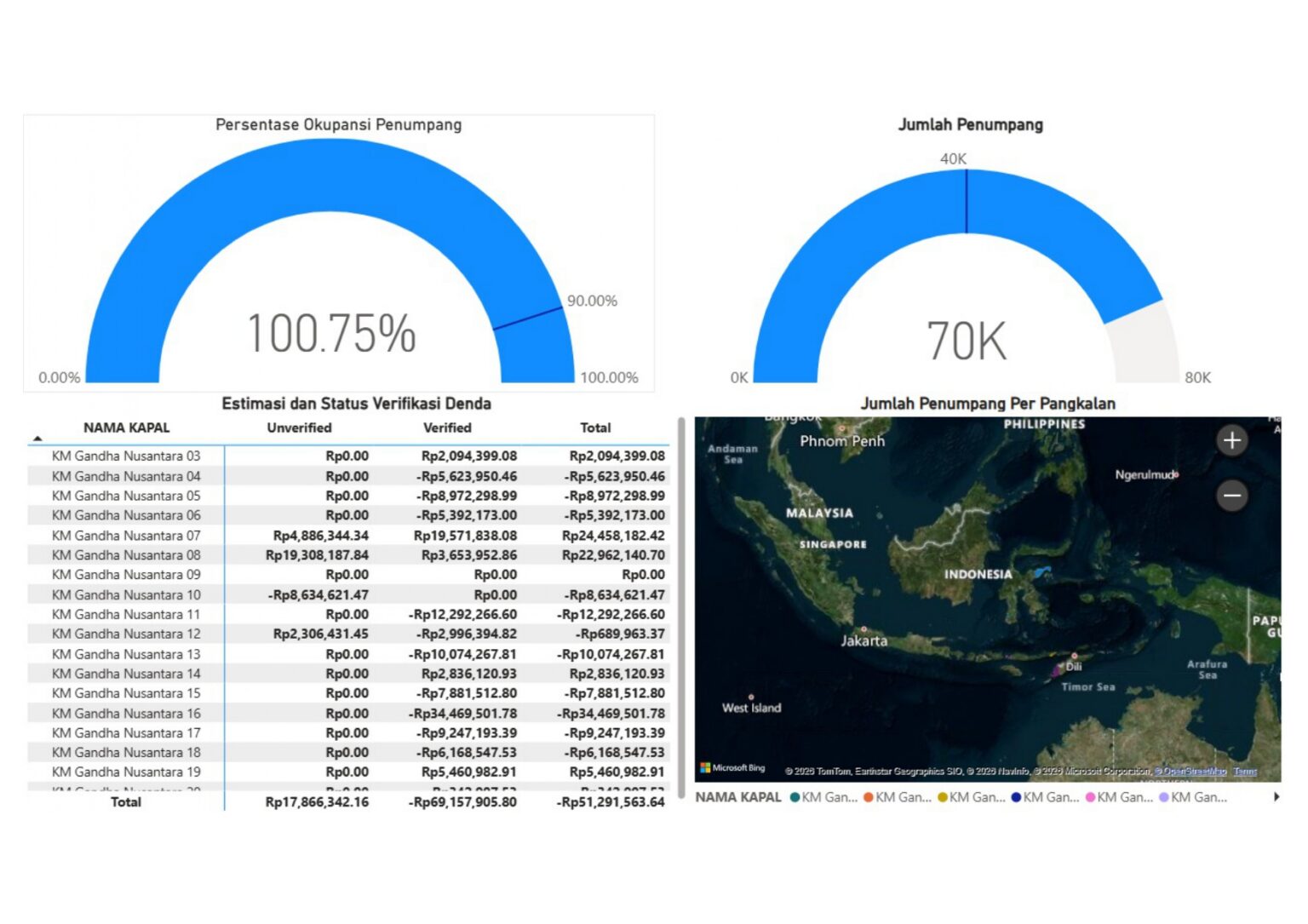Select the teal legend dot for first ship
This screenshot has width=1308, height=924.
[795, 798]
